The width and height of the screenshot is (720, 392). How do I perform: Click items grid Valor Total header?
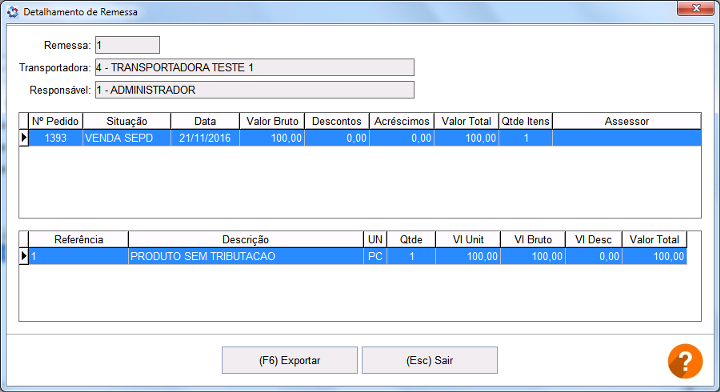654,240
